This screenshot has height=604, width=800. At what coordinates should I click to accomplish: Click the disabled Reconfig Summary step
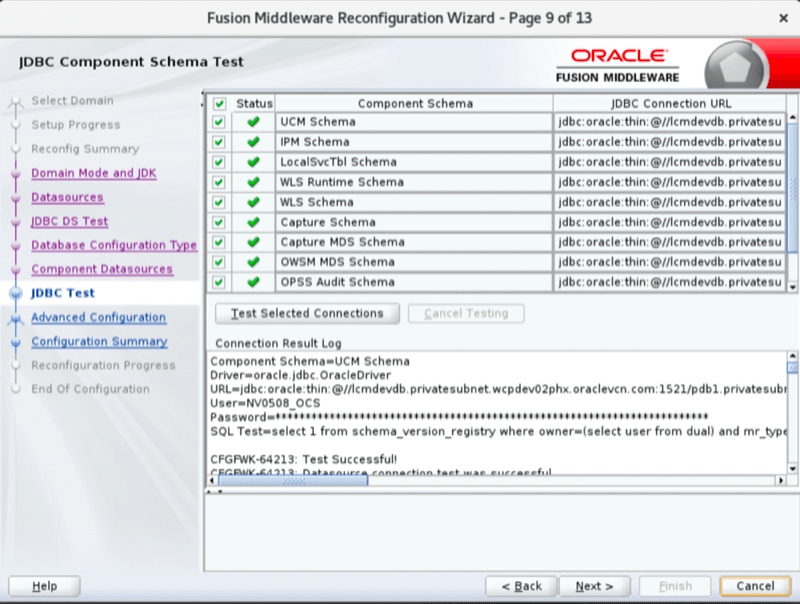(85, 149)
